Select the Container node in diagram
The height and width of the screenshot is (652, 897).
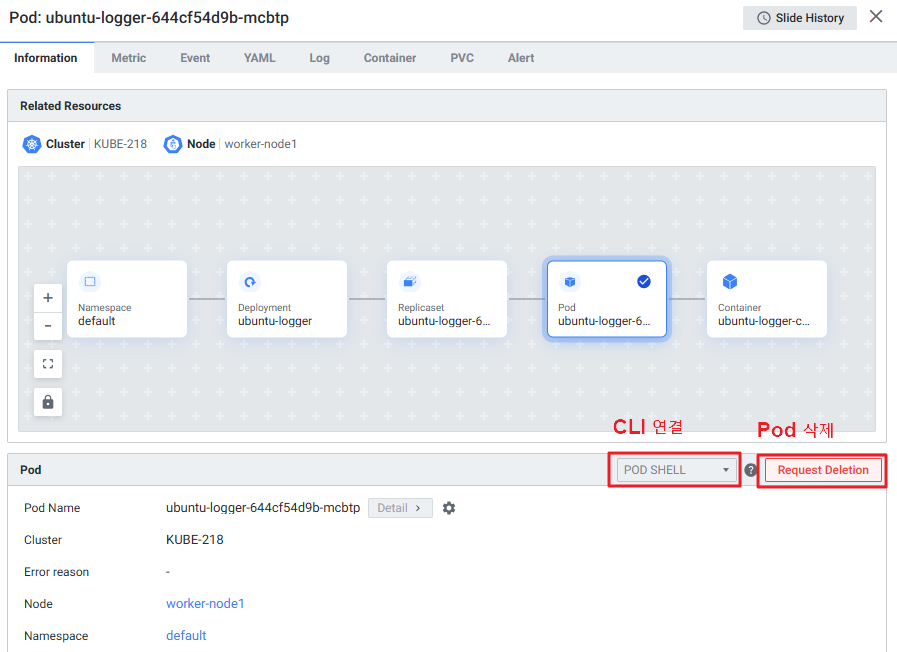[767, 299]
